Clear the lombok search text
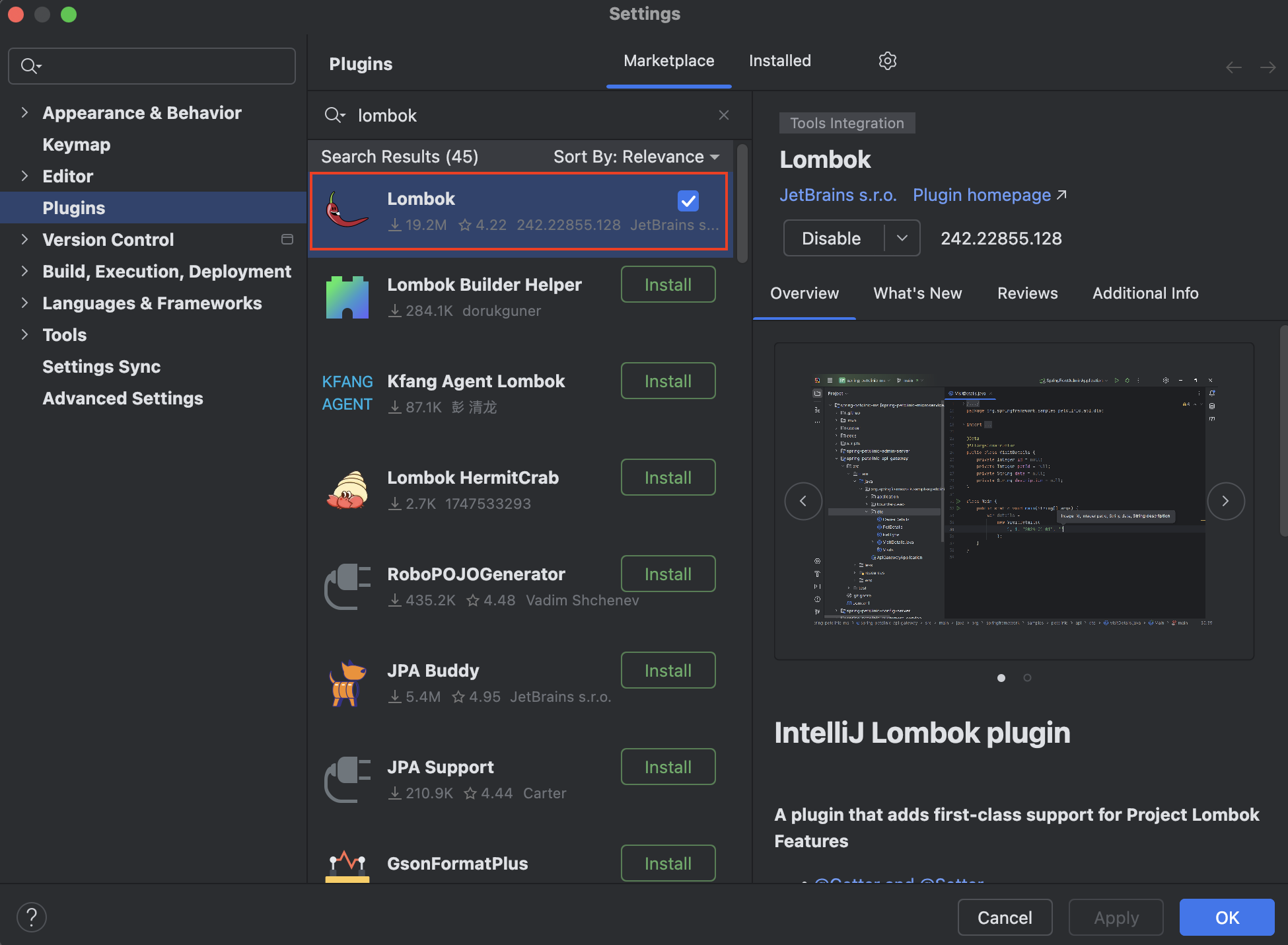 click(724, 115)
